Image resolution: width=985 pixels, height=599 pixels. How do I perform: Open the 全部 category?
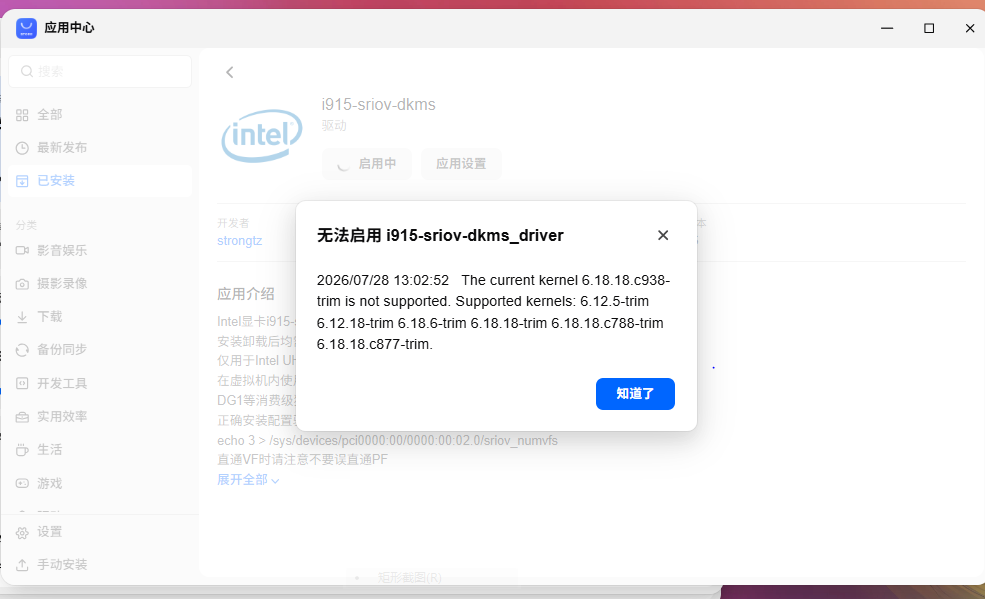pos(100,115)
